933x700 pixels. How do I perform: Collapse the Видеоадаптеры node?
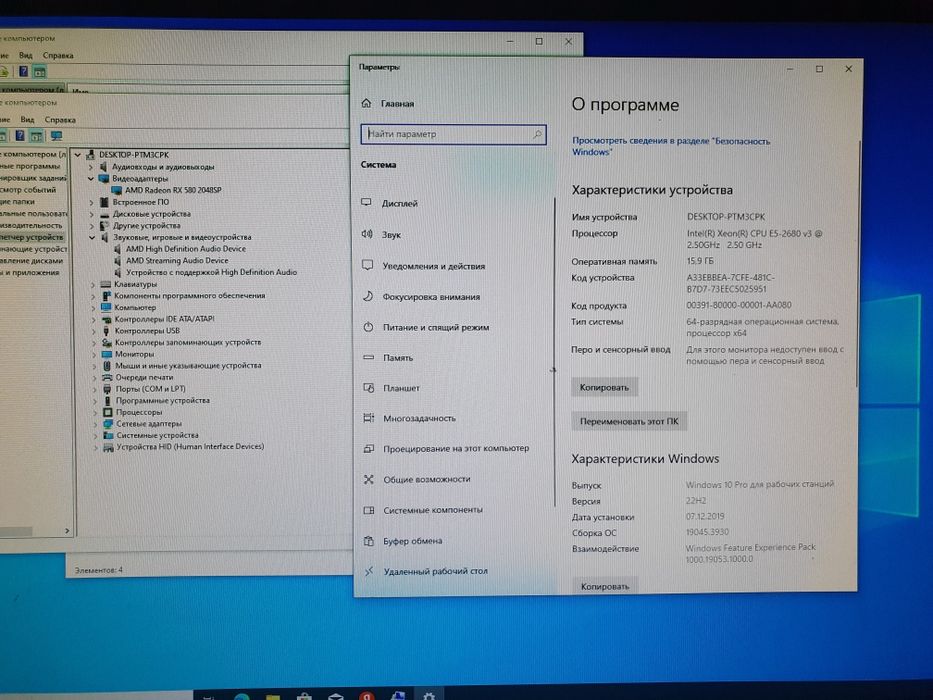click(91, 179)
